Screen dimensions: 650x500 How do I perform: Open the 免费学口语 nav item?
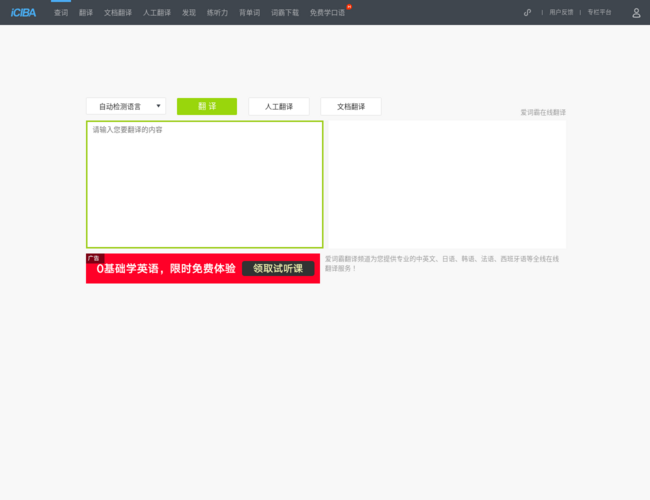pyautogui.click(x=327, y=13)
